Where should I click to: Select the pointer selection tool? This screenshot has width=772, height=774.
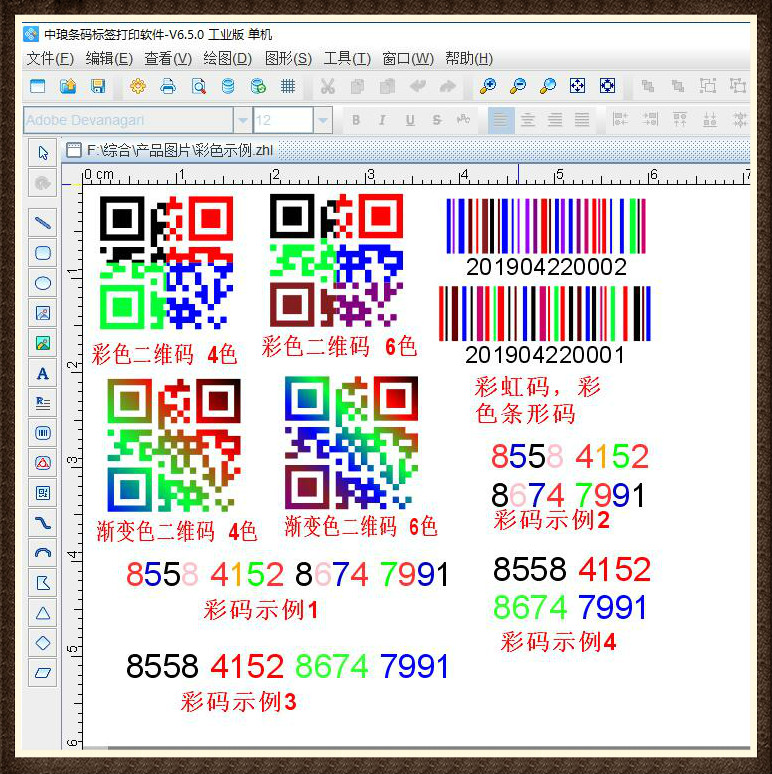[x=43, y=153]
